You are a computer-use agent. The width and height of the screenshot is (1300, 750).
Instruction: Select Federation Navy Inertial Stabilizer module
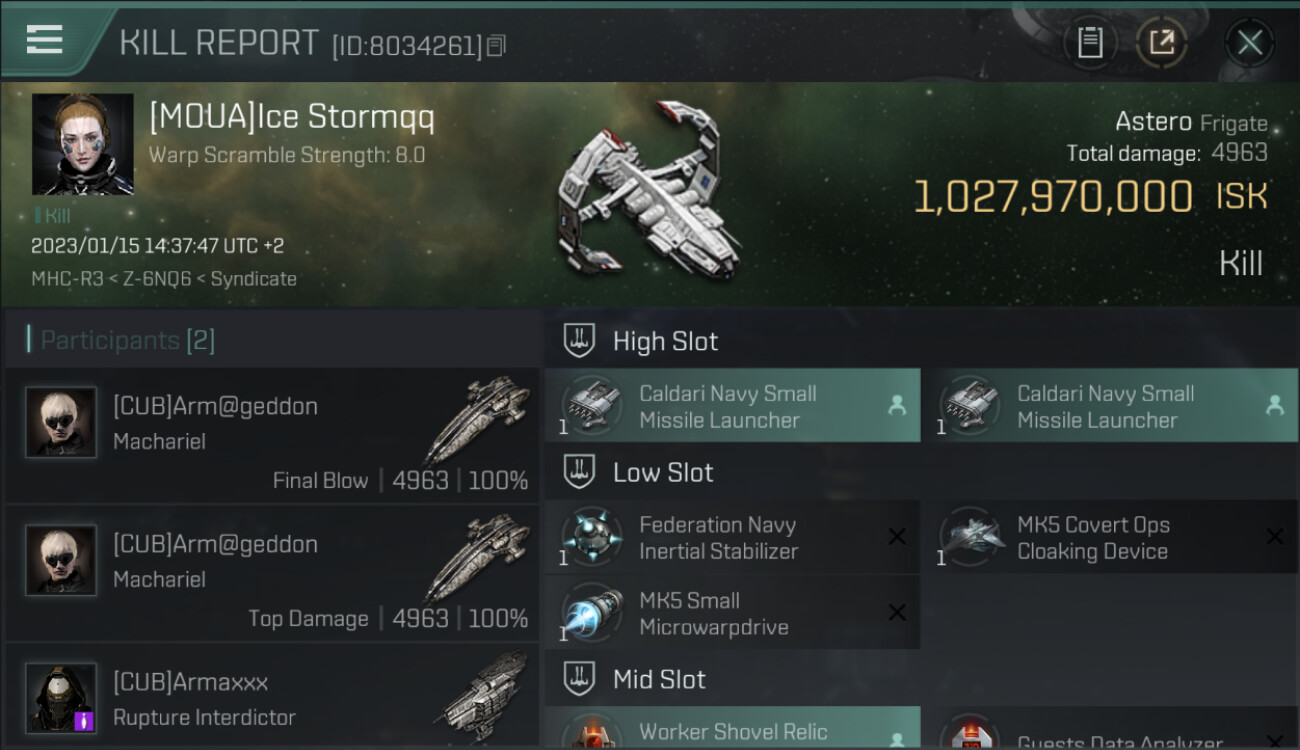[732, 537]
